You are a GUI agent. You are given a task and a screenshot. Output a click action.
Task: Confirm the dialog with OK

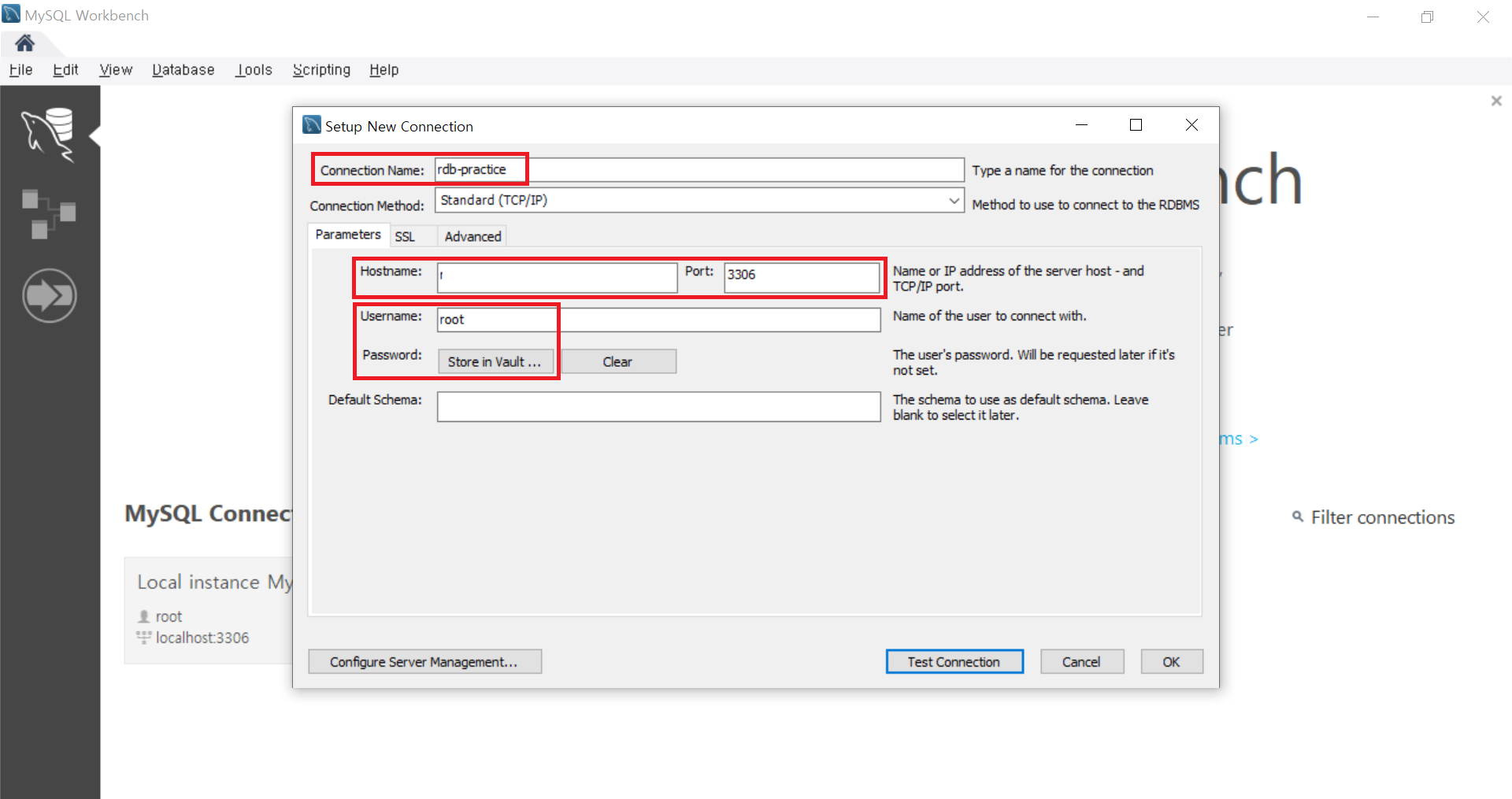1172,662
